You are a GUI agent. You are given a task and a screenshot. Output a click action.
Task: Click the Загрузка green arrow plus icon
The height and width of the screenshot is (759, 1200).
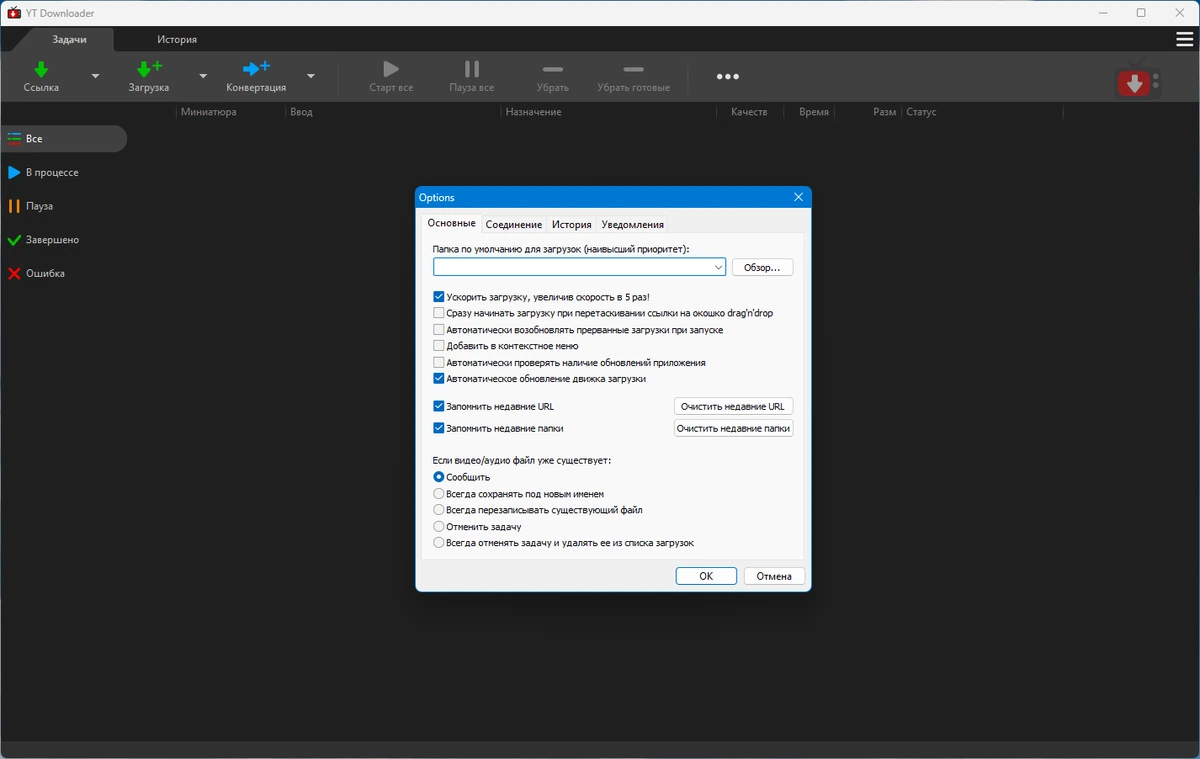tap(149, 69)
